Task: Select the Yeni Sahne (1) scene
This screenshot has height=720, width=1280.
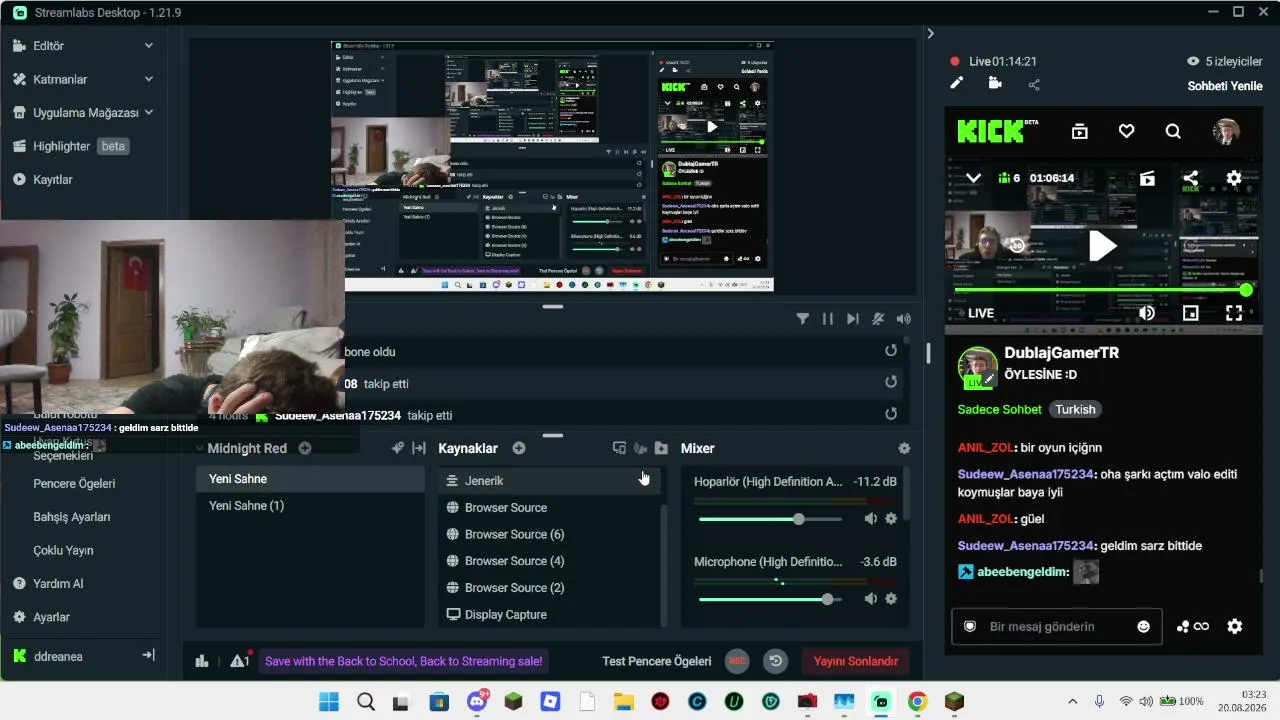Action: (310, 506)
